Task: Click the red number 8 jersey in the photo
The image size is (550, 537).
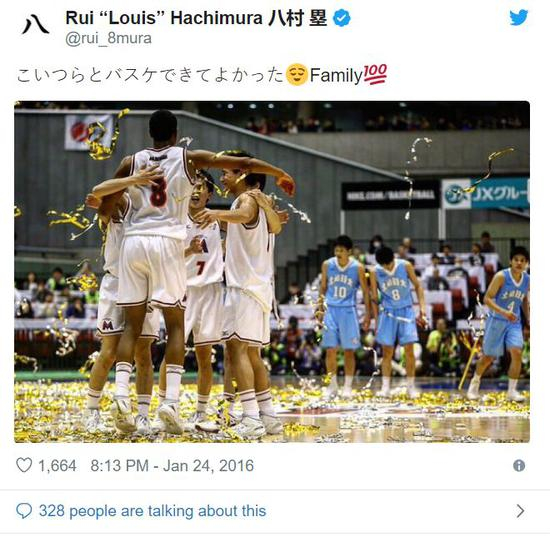Action: [x=157, y=189]
